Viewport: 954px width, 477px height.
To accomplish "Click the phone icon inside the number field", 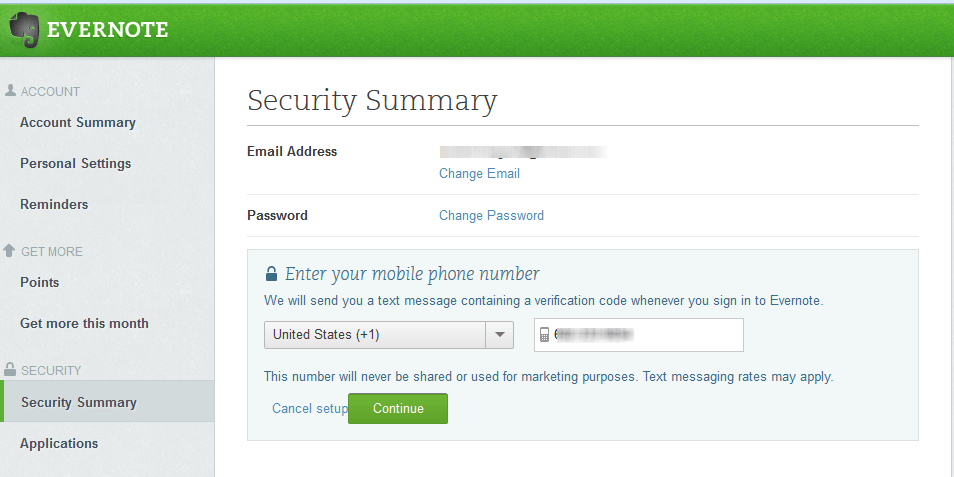I will pos(545,335).
